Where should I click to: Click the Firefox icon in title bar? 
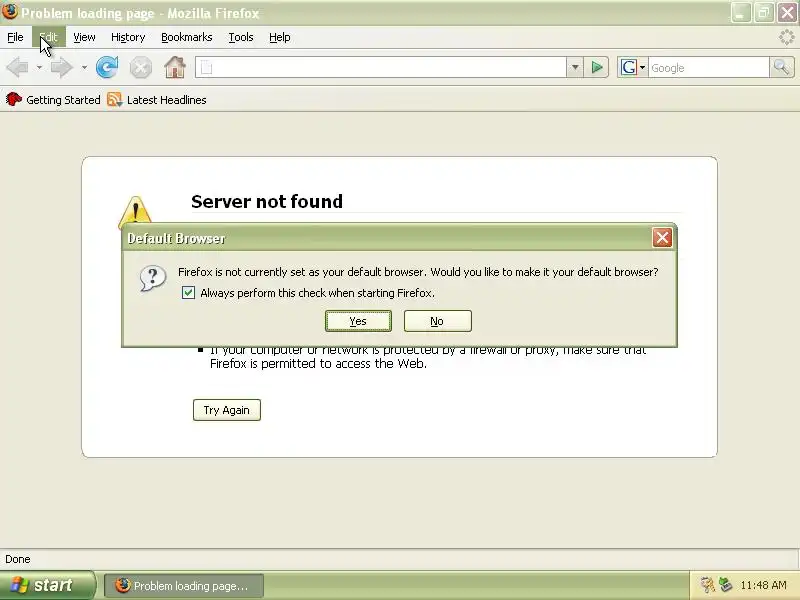9,11
